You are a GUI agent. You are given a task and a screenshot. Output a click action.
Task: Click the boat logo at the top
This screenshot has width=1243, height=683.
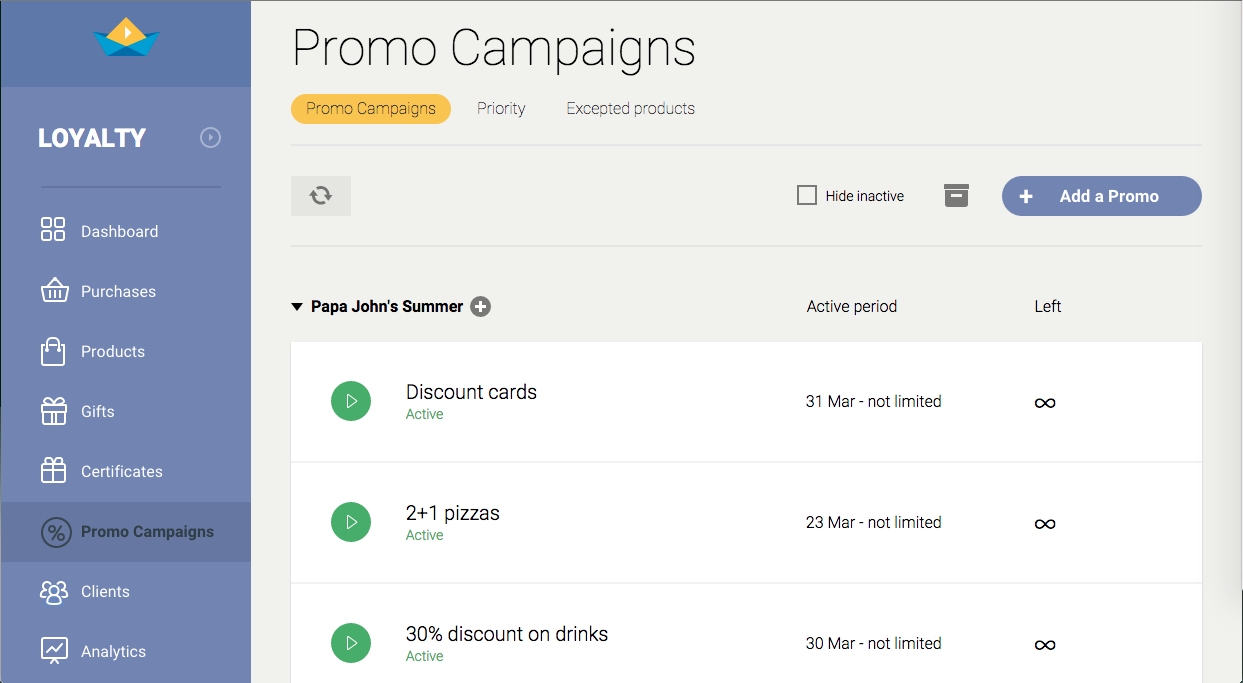[125, 38]
